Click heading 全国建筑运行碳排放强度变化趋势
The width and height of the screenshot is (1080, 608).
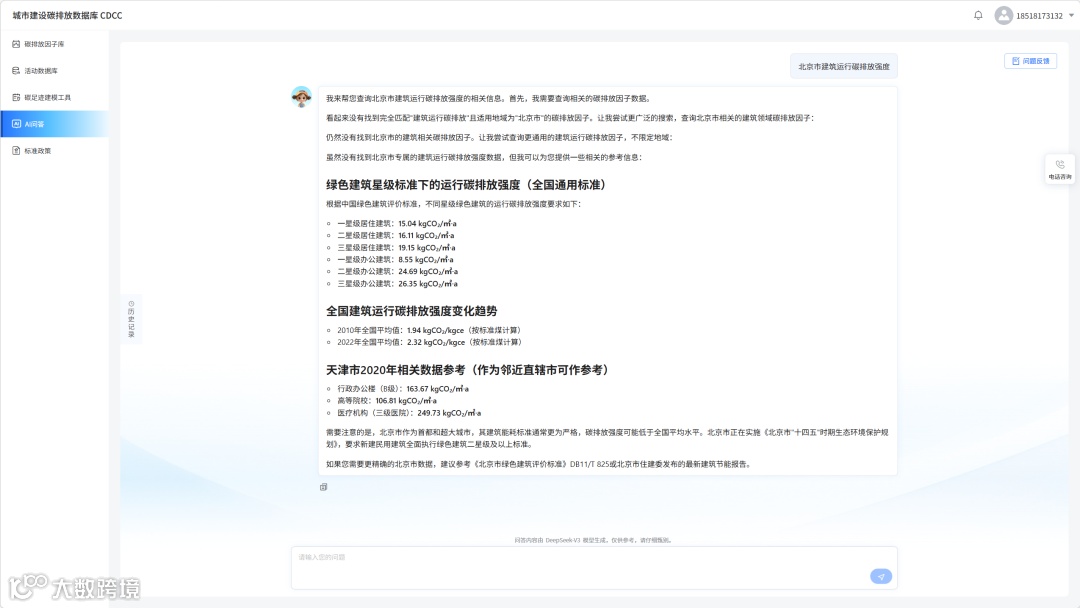pos(411,311)
